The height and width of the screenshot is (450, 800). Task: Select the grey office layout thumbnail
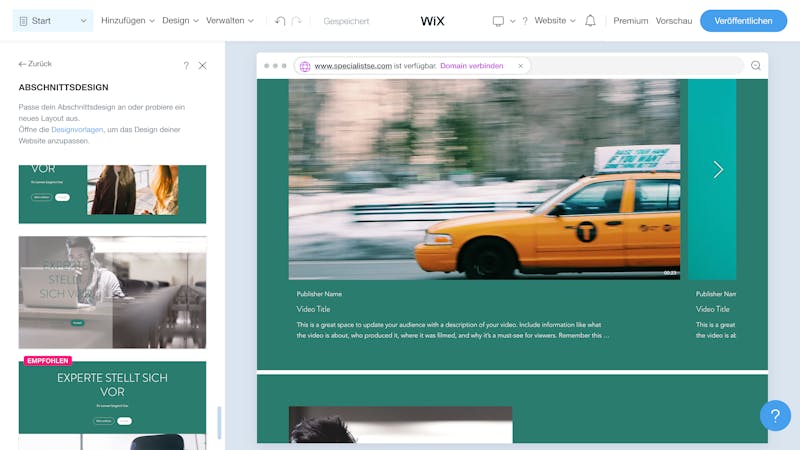[112, 292]
